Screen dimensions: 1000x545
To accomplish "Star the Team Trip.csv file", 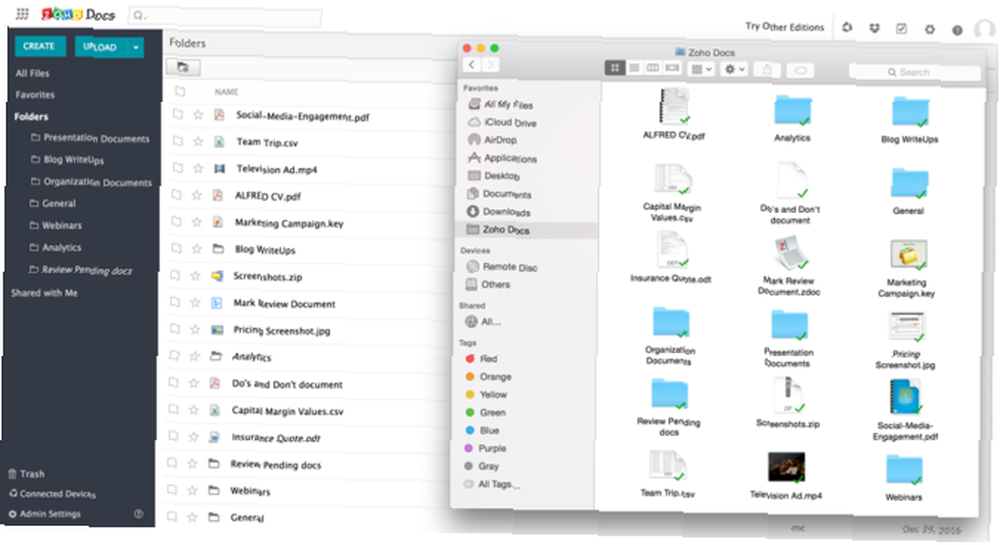I will click(198, 142).
